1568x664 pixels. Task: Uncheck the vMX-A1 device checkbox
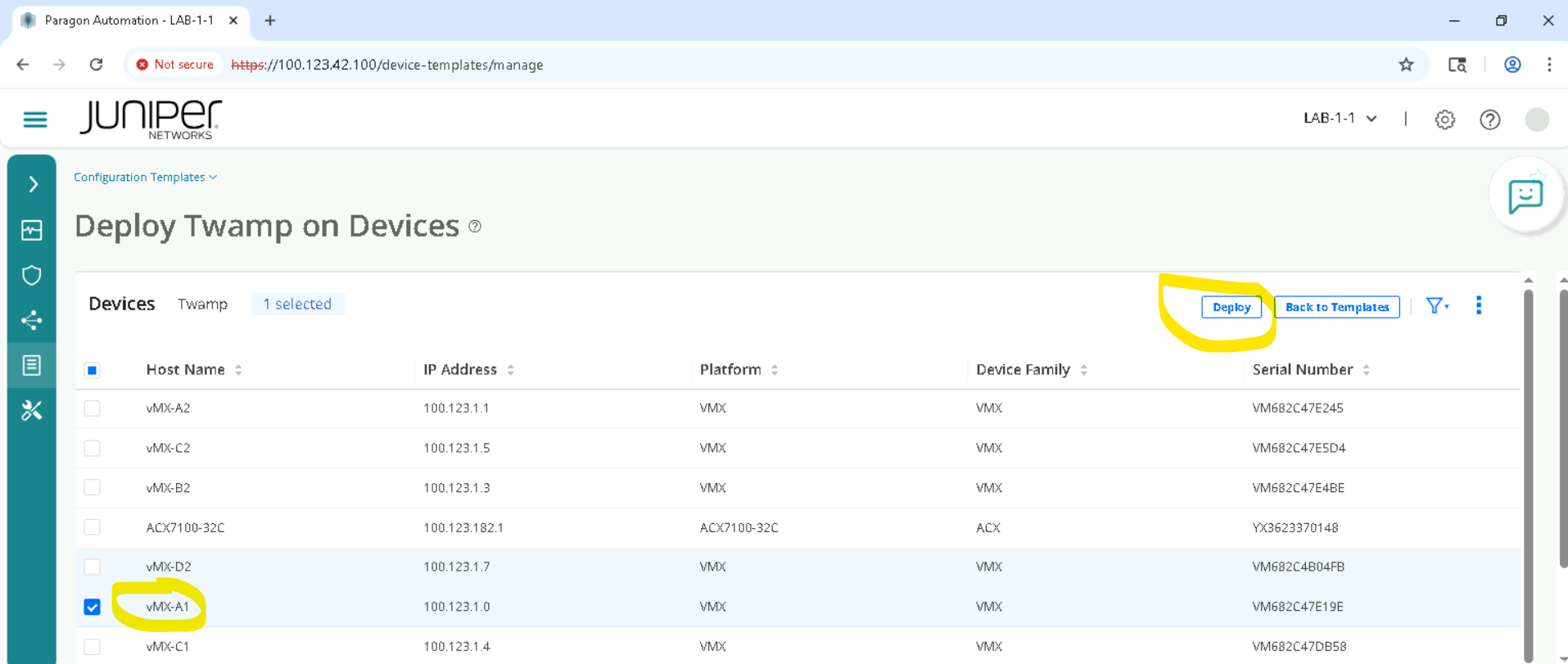[x=93, y=607]
